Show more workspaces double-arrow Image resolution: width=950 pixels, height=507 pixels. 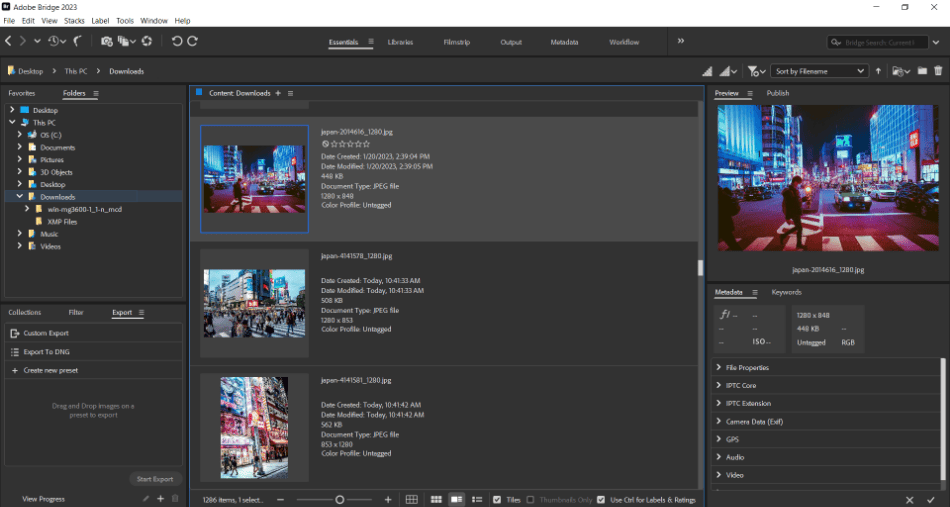(x=681, y=41)
